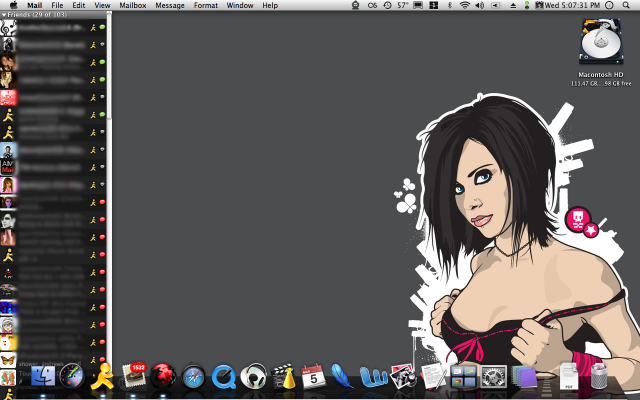Open the Wi-Fi status menu

(x=464, y=5)
